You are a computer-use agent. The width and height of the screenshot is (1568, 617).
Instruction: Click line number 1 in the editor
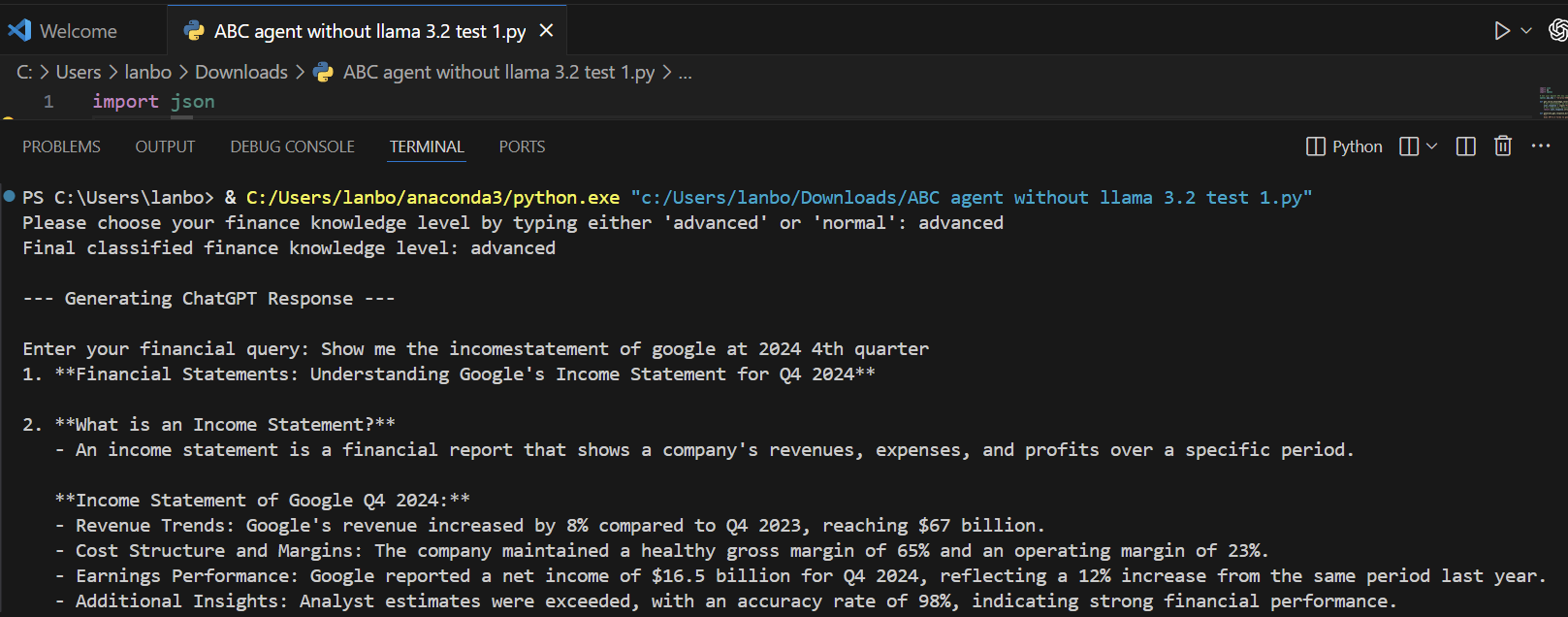(48, 102)
